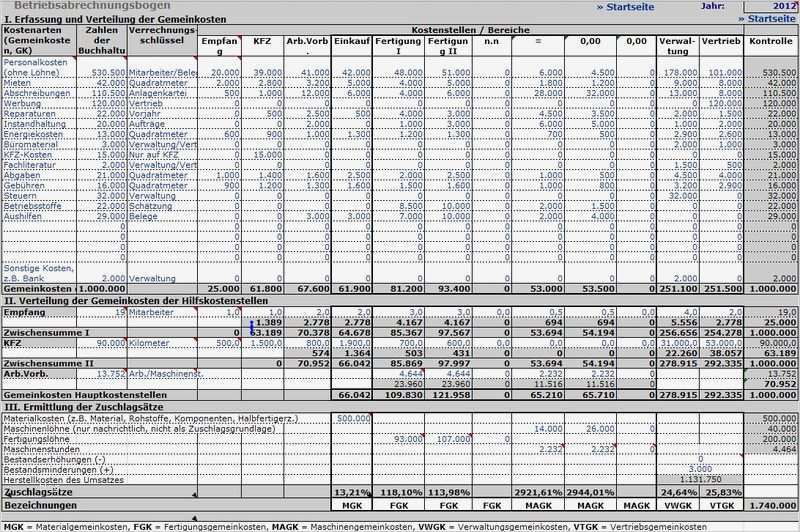This screenshot has height=532, width=800.
Task: Click the 113,98% Zuschlagsatz cell
Action: tap(447, 493)
